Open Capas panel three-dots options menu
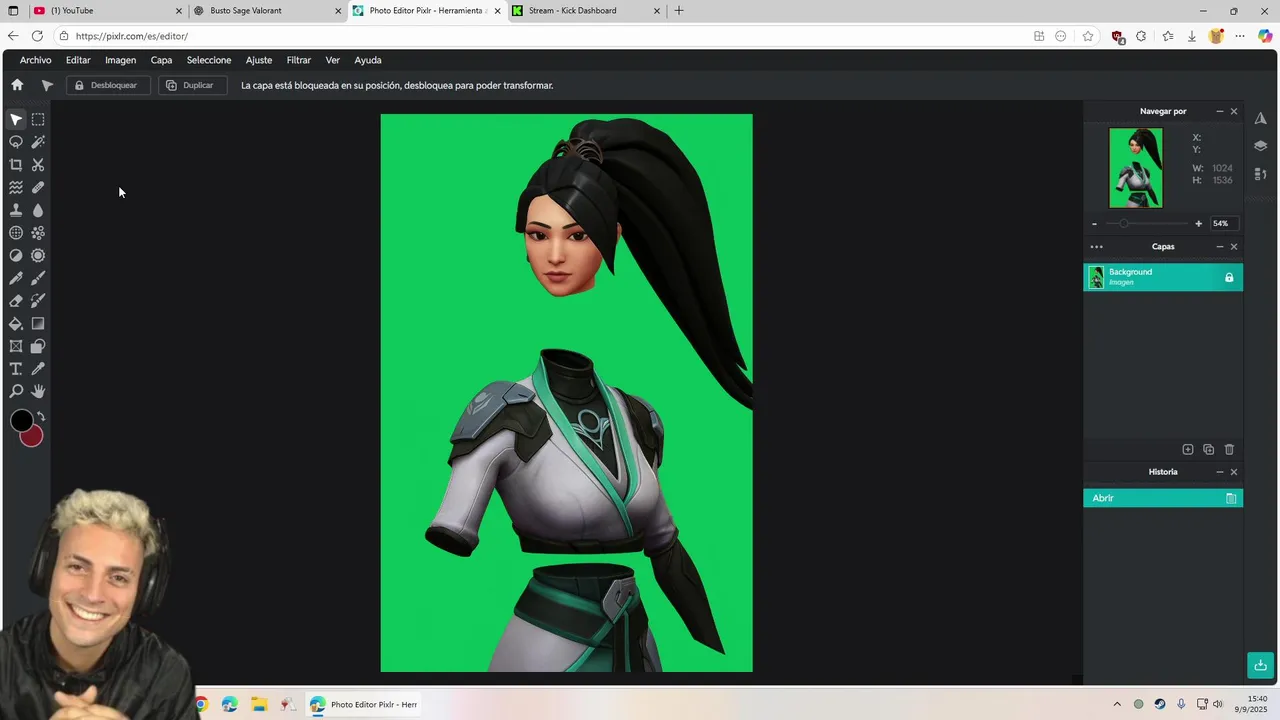 pos(1096,247)
